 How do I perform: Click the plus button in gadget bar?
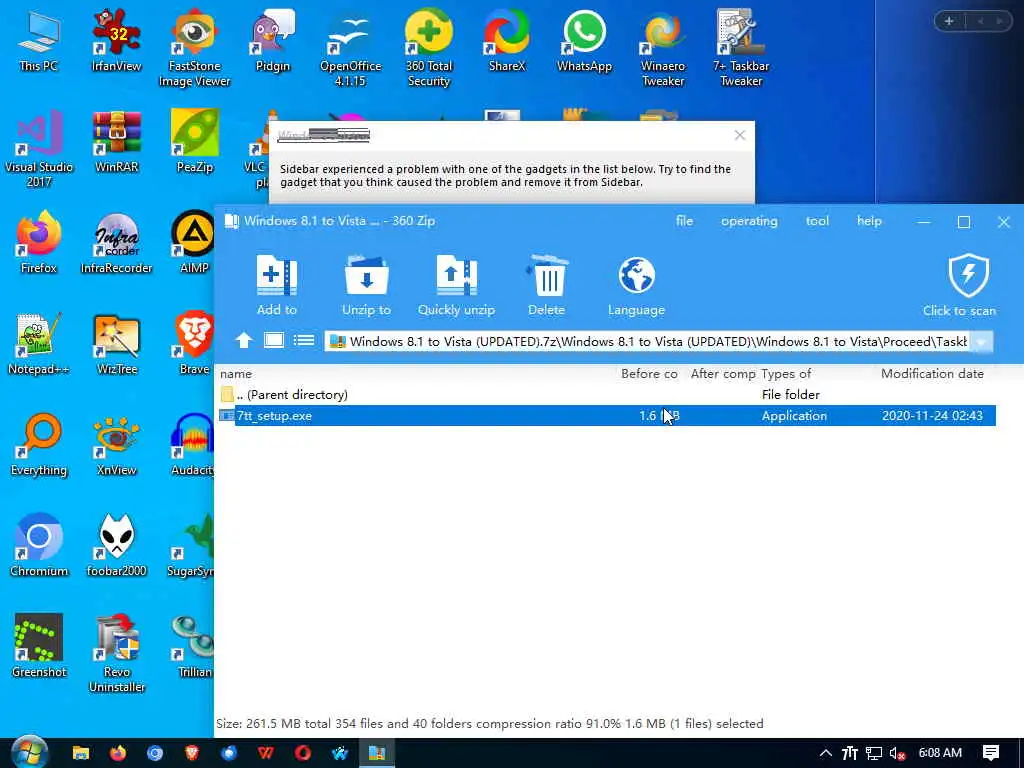(x=948, y=21)
